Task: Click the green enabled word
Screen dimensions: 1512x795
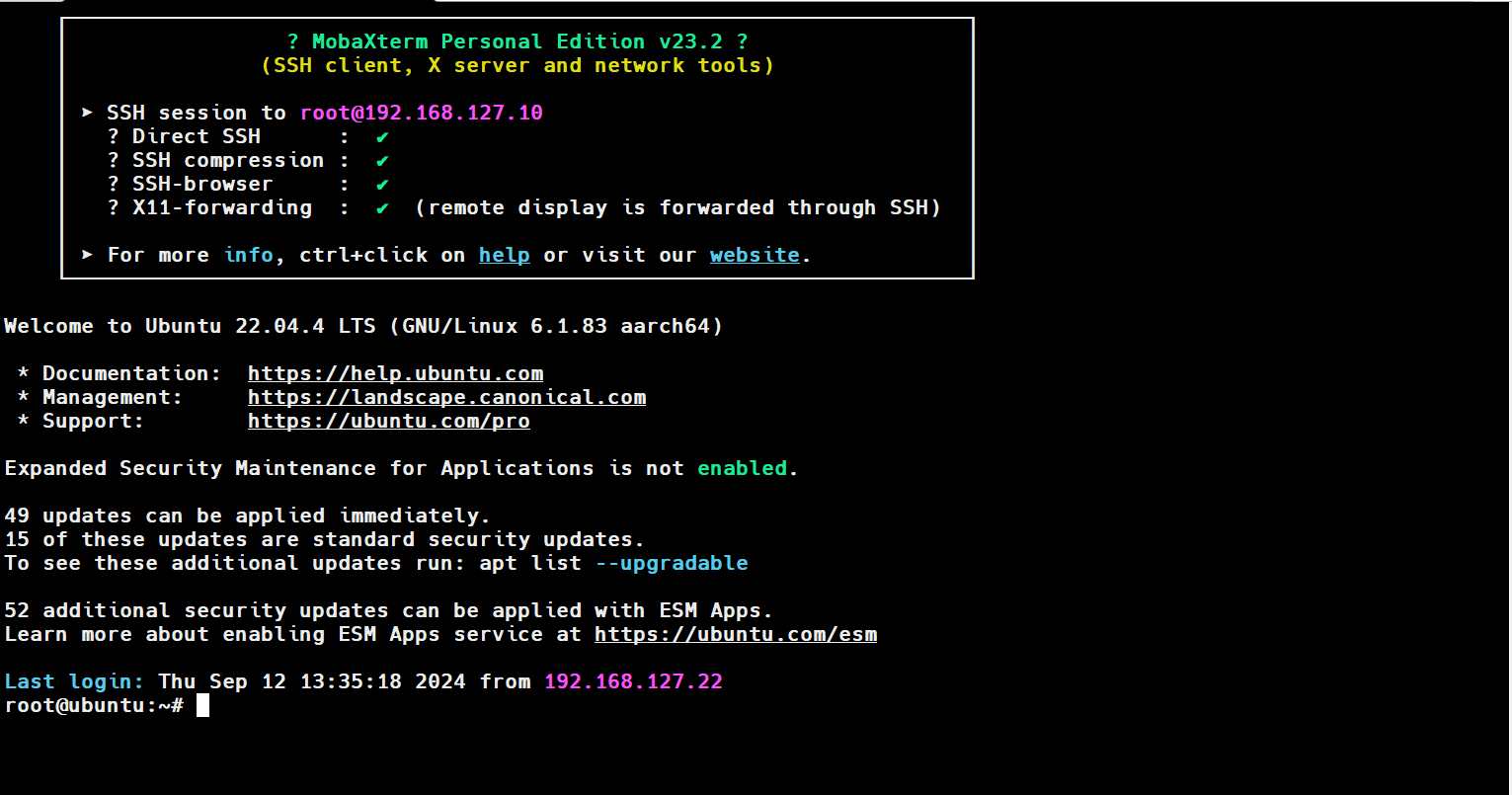Action: click(742, 469)
